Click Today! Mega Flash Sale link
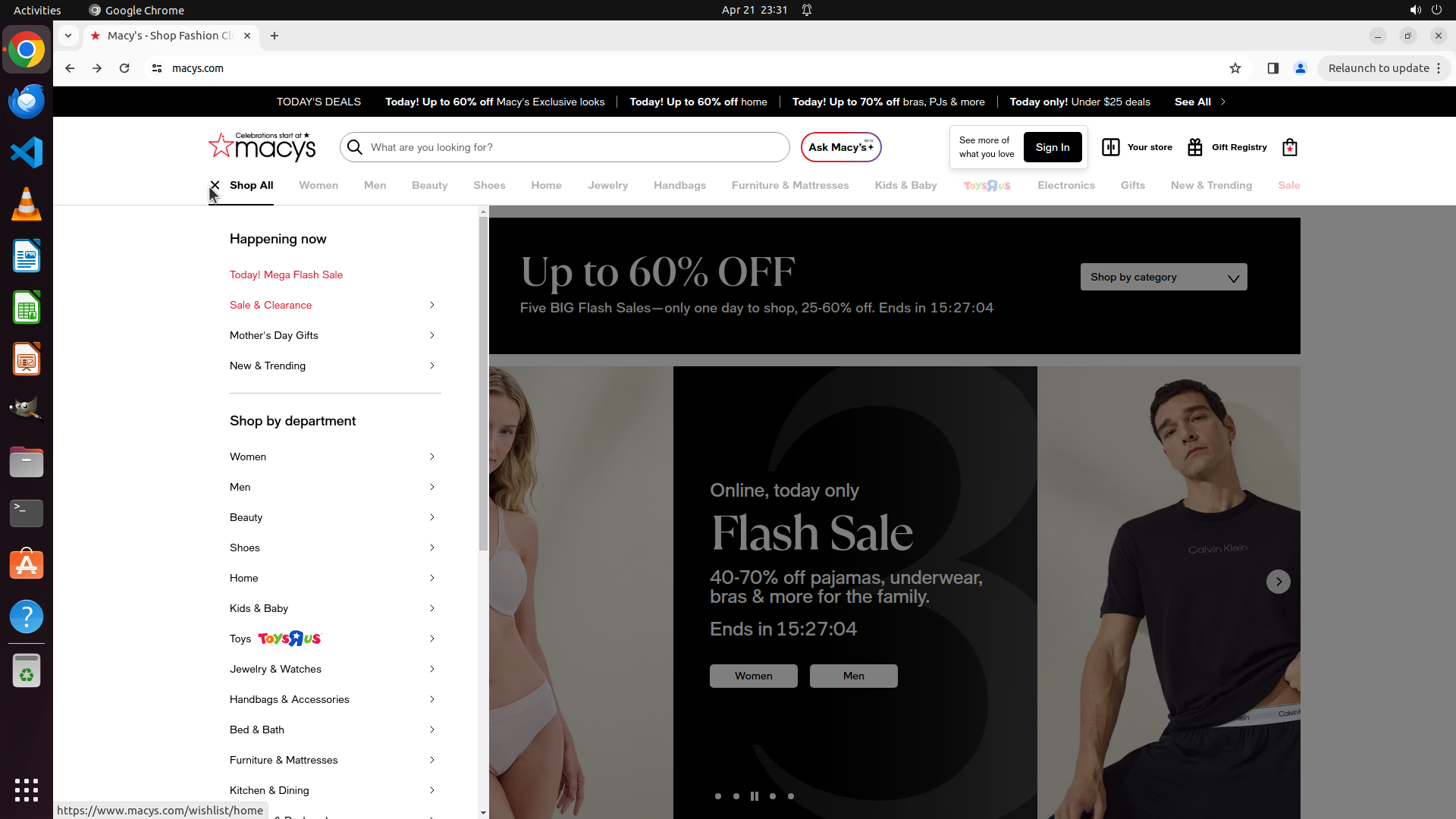This screenshot has height=819, width=1456. (286, 275)
